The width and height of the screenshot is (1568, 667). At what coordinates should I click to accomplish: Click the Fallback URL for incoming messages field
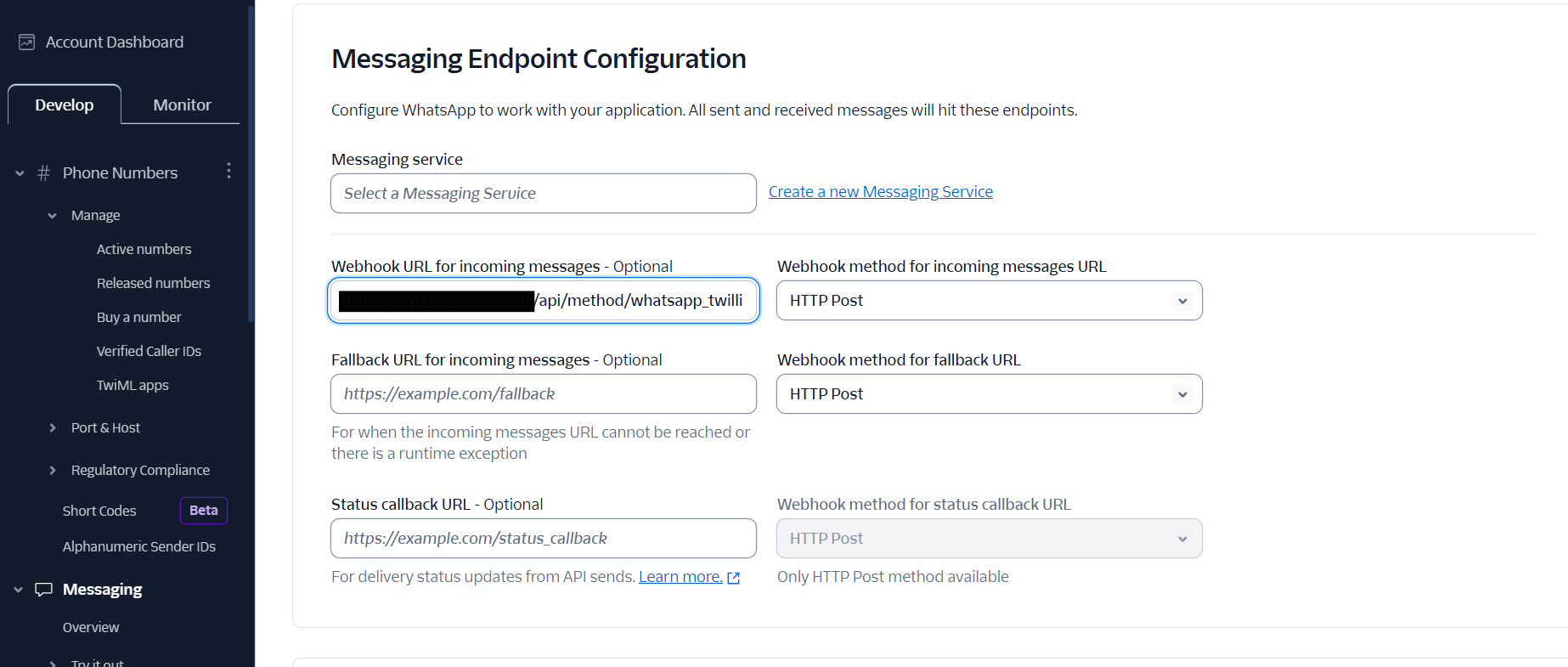tap(543, 393)
